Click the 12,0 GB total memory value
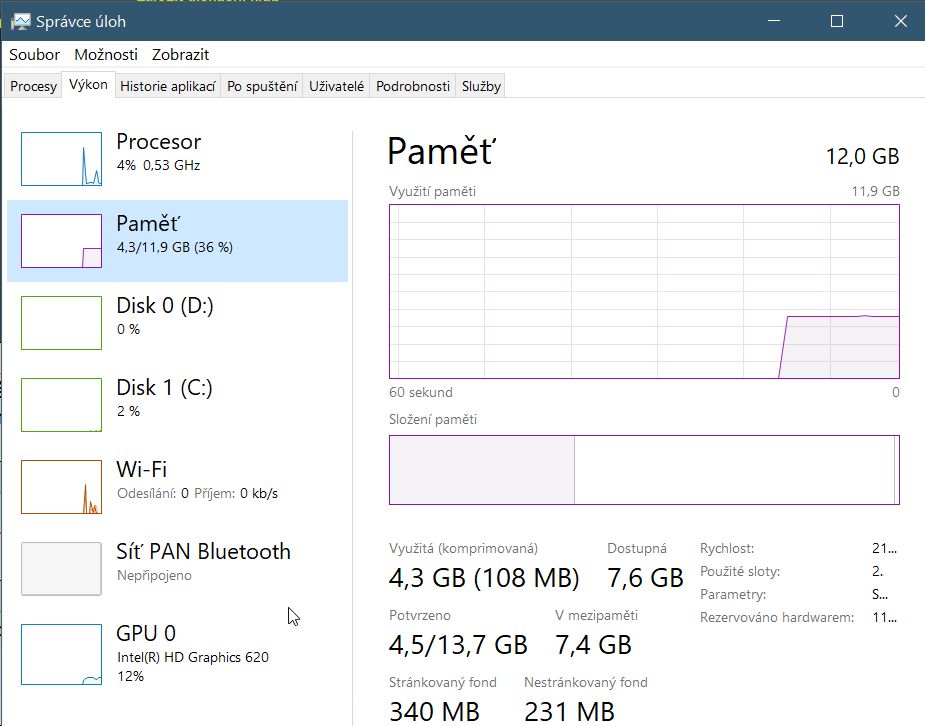 [862, 157]
